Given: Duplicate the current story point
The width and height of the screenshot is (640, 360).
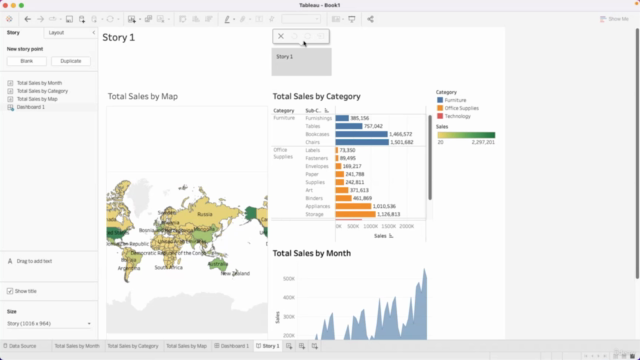Looking at the screenshot, I should (x=71, y=61).
